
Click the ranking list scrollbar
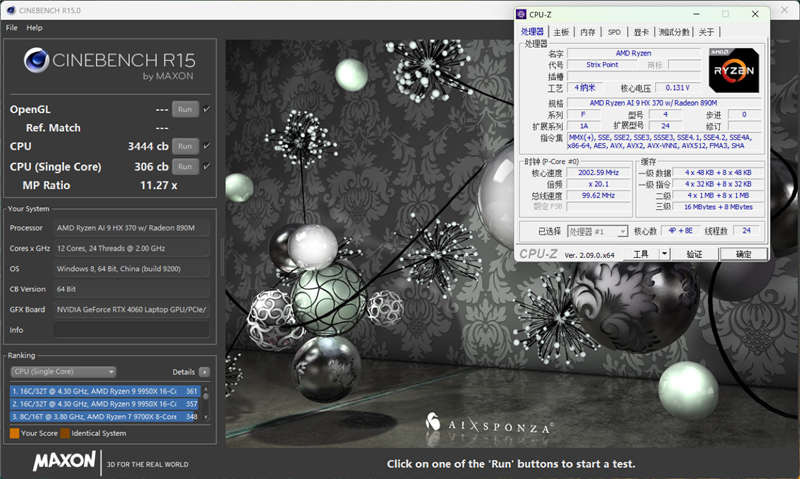[x=206, y=404]
